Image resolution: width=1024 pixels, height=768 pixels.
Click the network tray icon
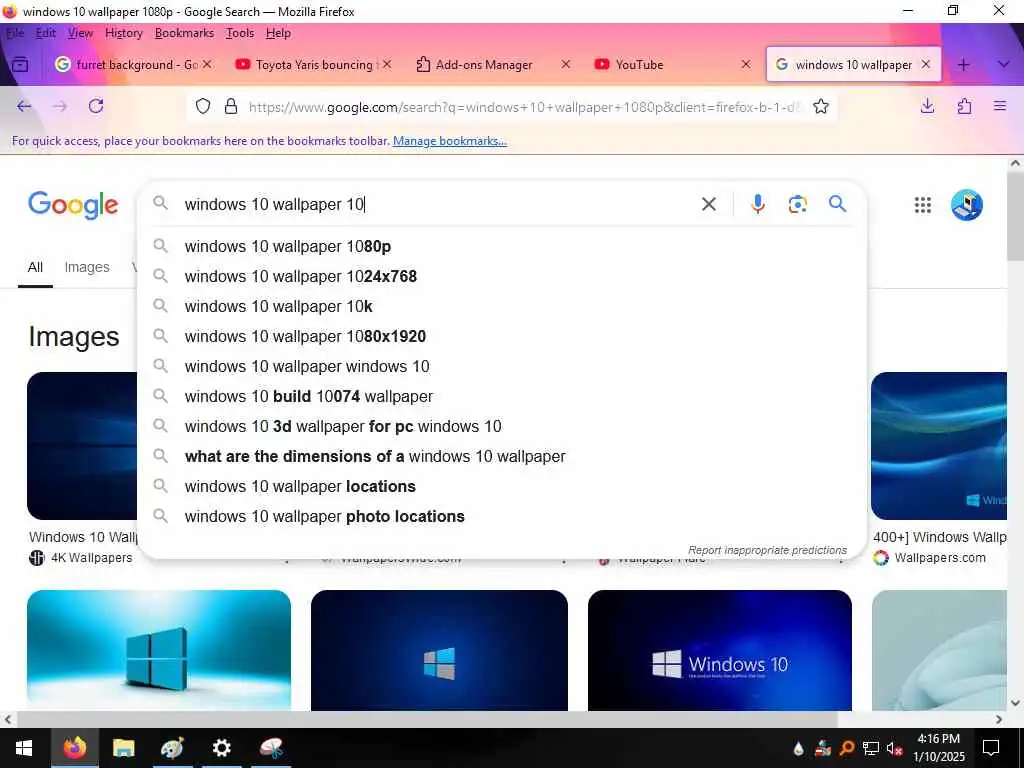871,748
